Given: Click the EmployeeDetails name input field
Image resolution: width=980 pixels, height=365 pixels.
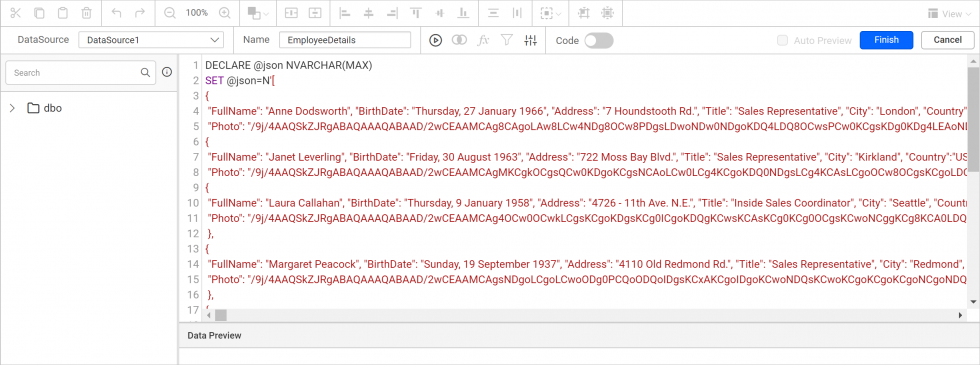Looking at the screenshot, I should tap(345, 40).
